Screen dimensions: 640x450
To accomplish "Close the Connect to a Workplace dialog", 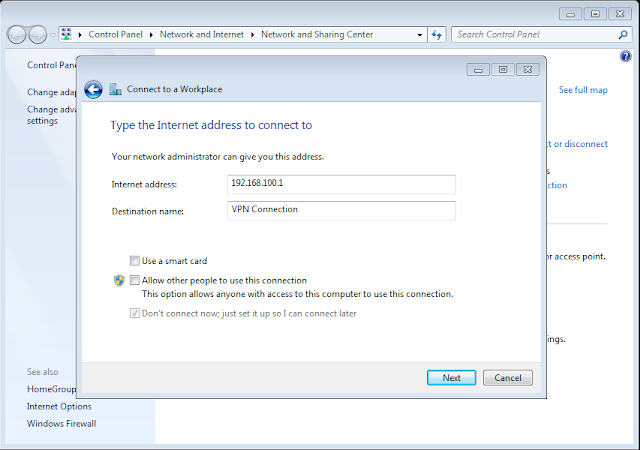I will 528,70.
